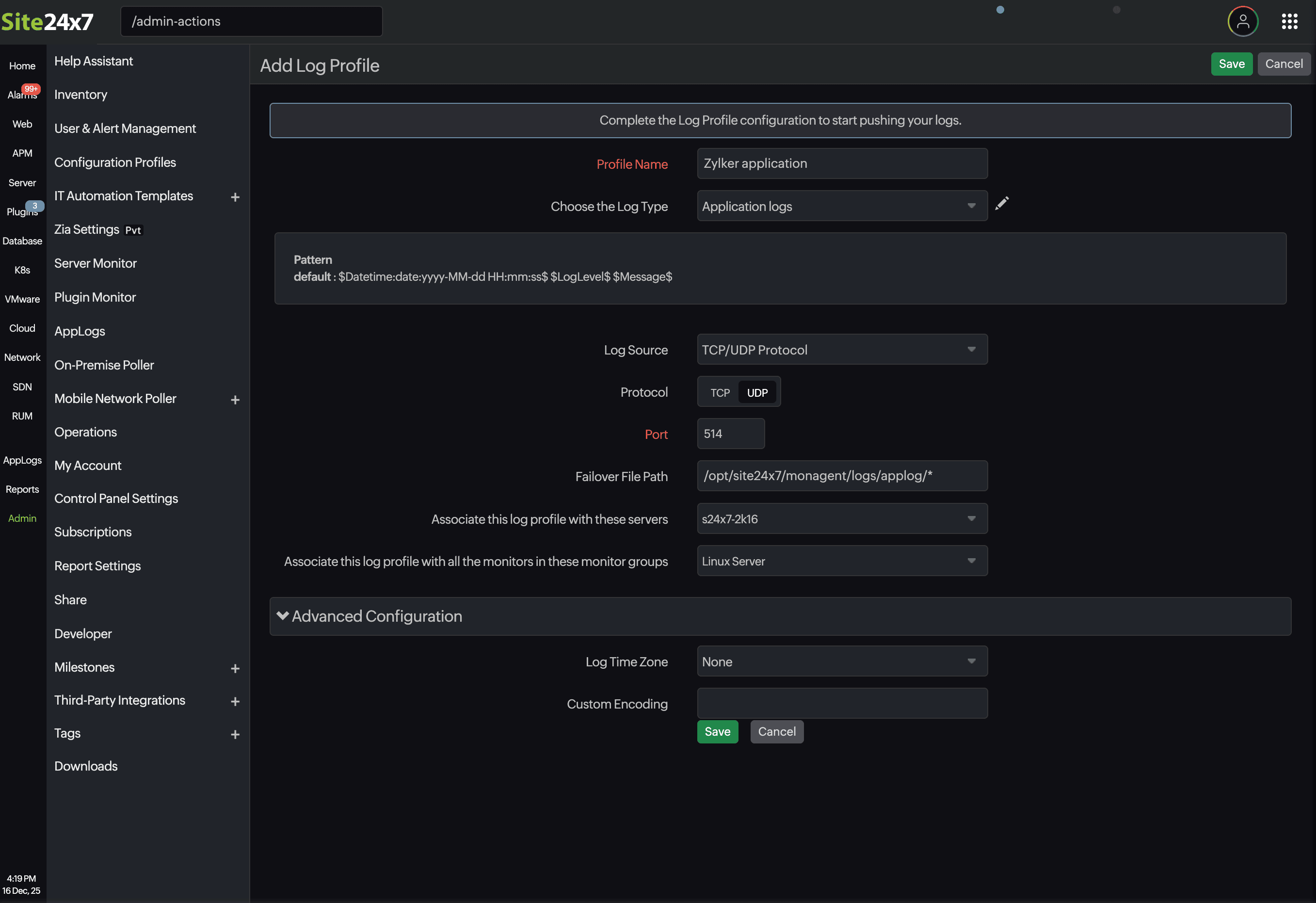Save the log profile
This screenshot has height=903, width=1316.
click(x=1232, y=64)
